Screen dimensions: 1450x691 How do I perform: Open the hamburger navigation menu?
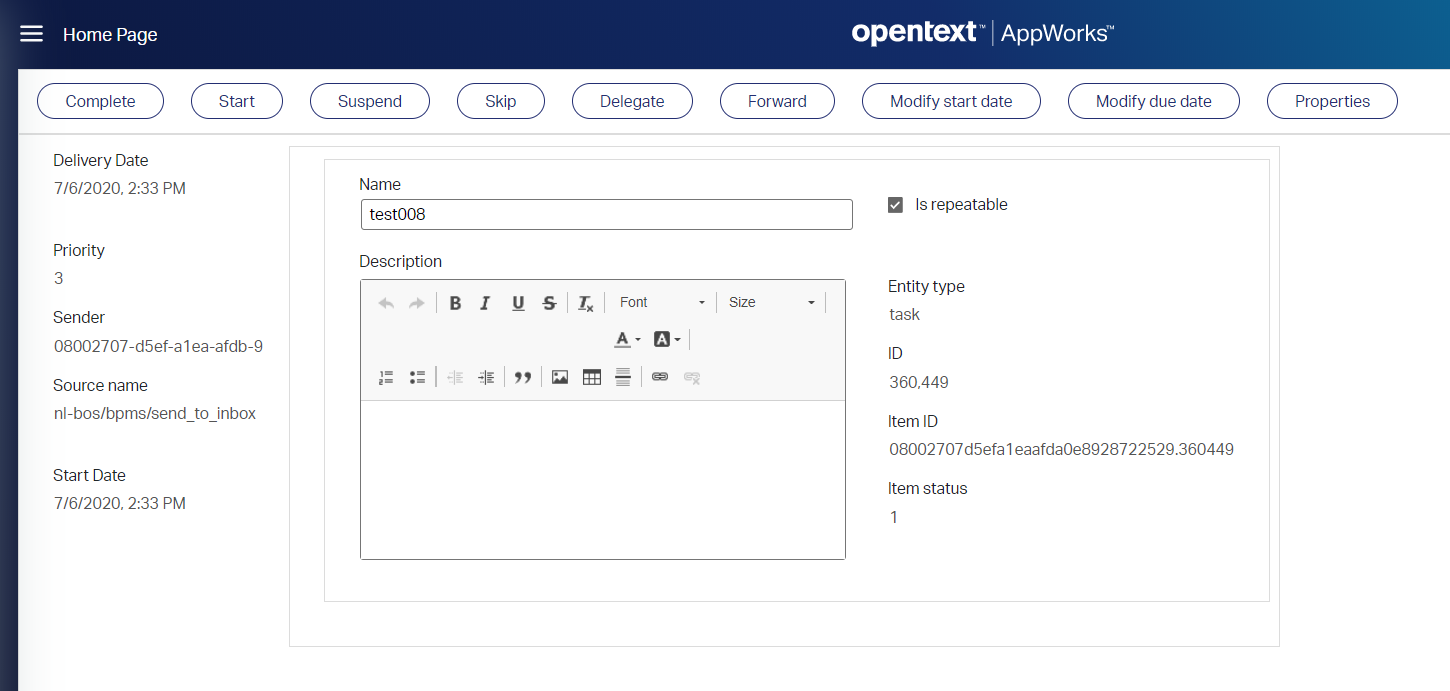tap(31, 33)
